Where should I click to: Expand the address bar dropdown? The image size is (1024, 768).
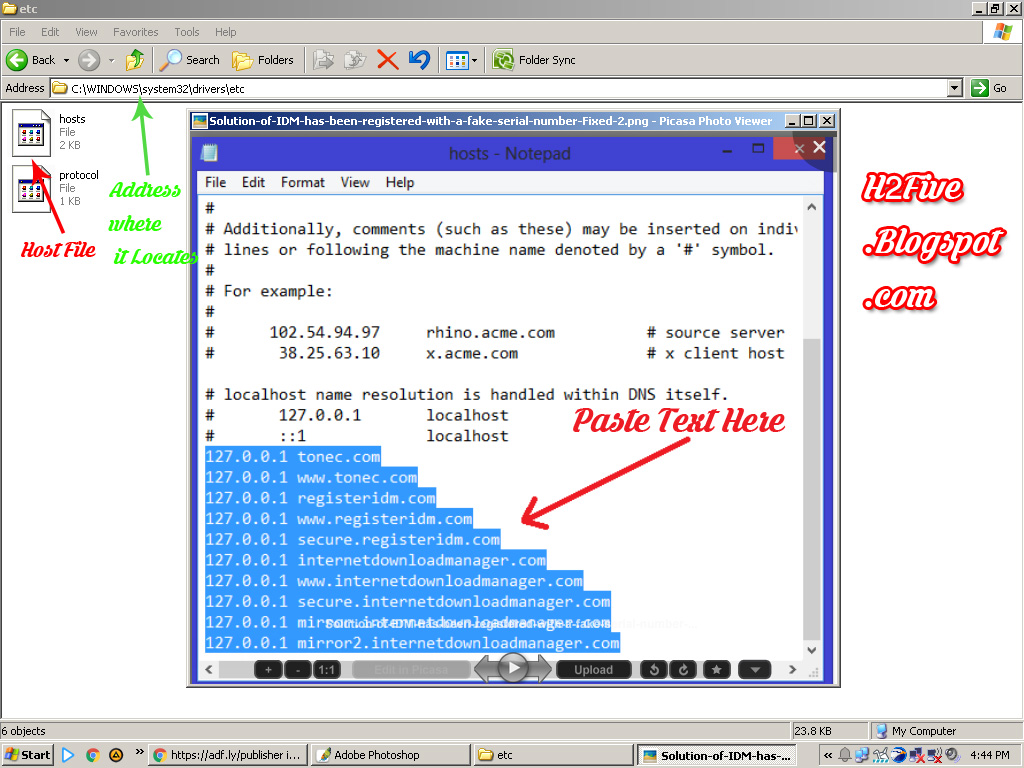955,88
